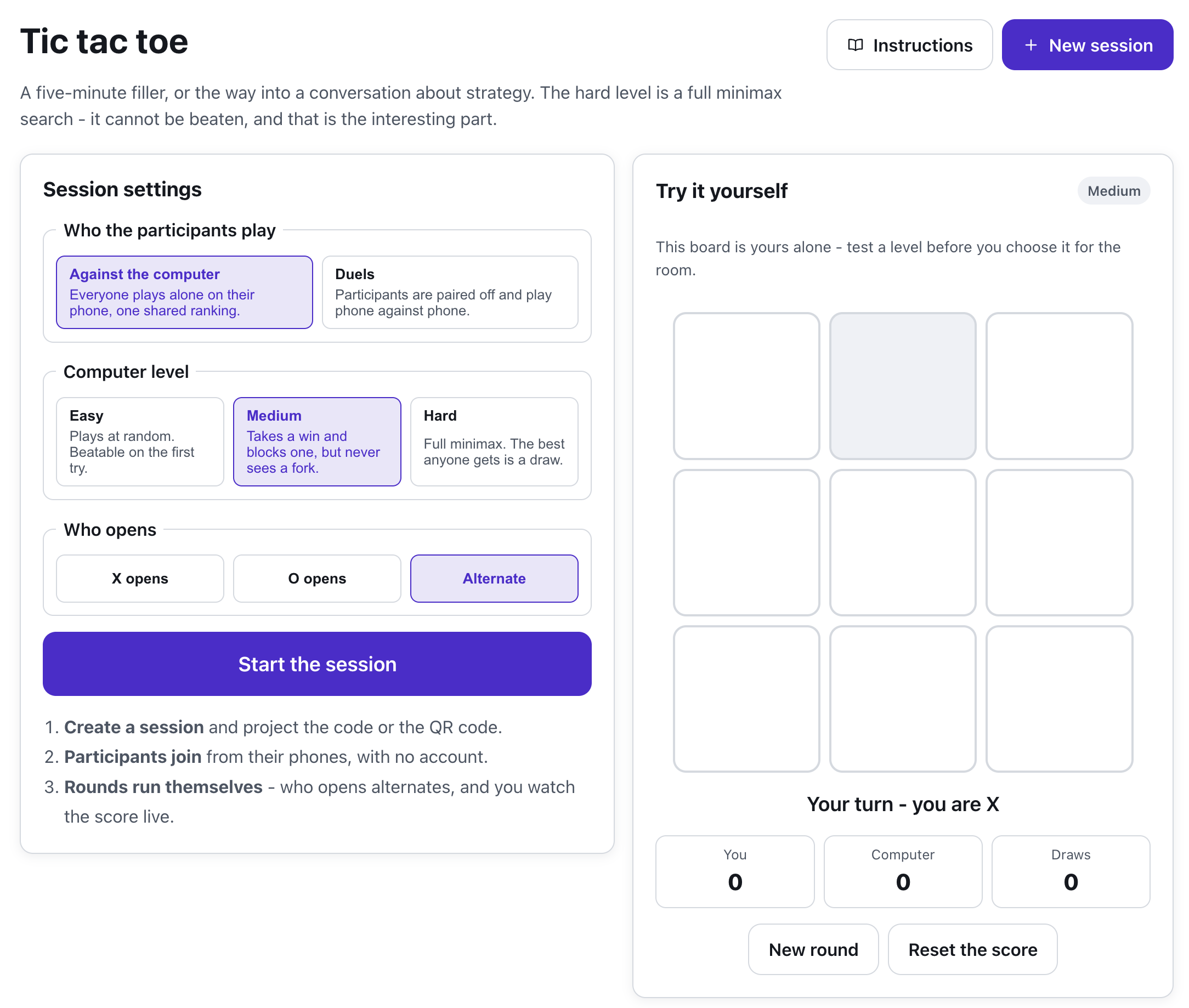The height and width of the screenshot is (1008, 1189).
Task: Select Duels participant mode
Action: pos(450,292)
